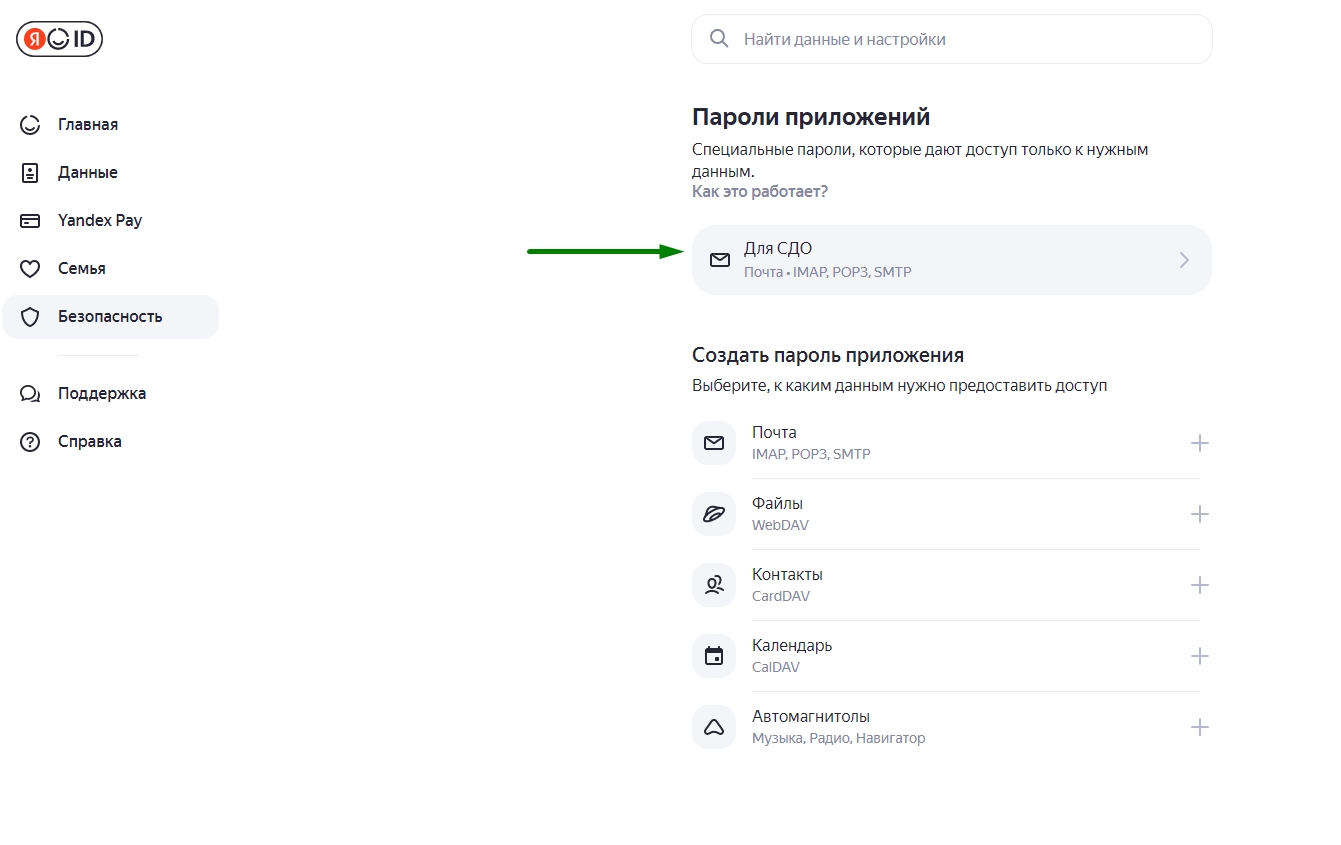Open Данные in the sidebar

(110, 173)
